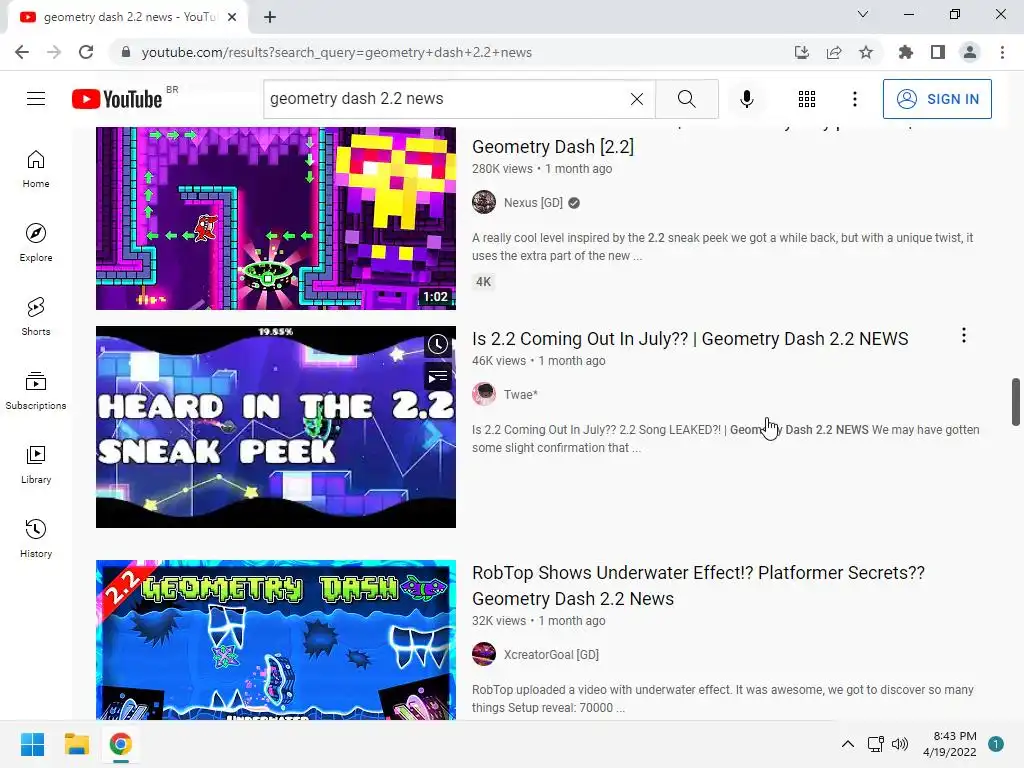
Task: Open Home in the sidebar
Action: pyautogui.click(x=36, y=169)
